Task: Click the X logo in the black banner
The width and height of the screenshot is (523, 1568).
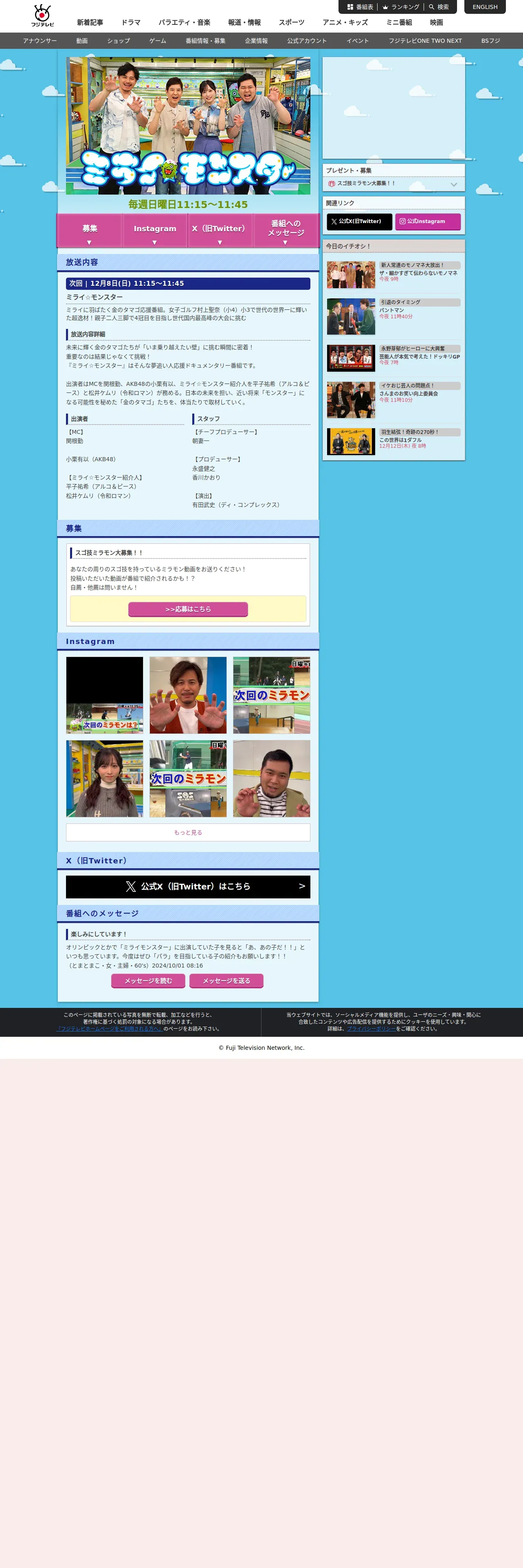Action: pos(131,886)
